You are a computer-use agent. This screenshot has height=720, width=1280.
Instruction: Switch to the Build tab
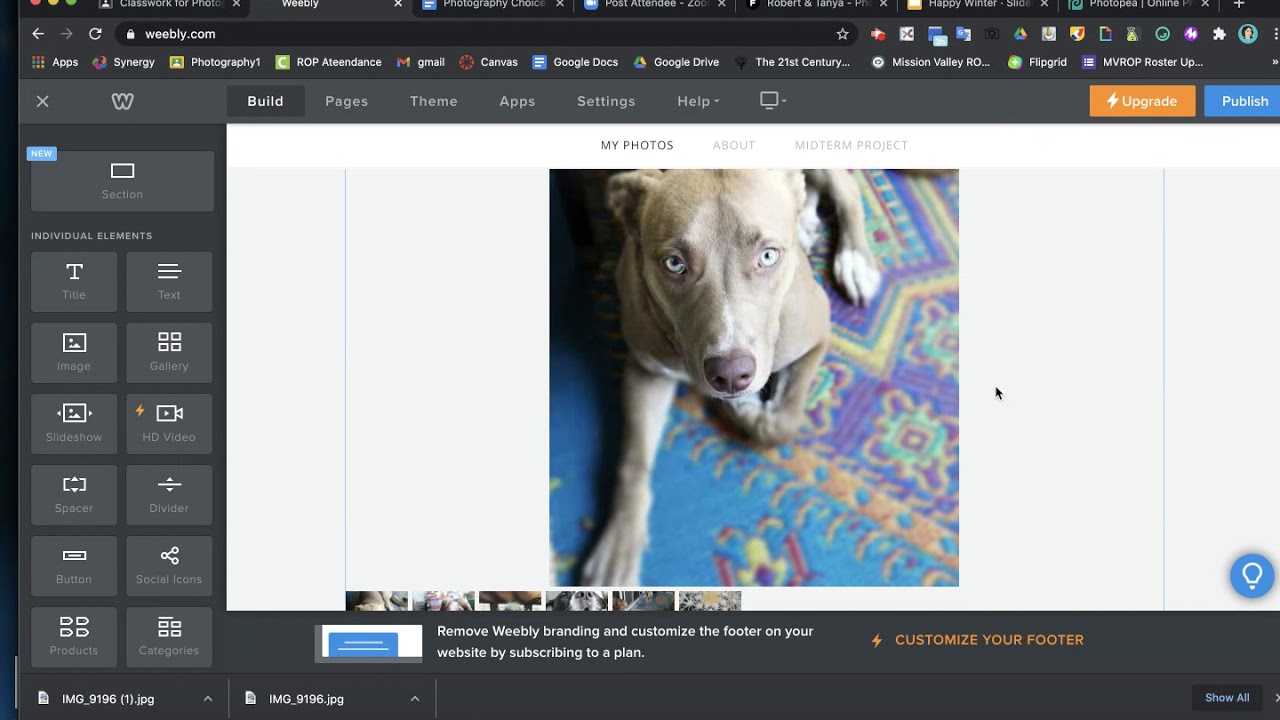[265, 101]
